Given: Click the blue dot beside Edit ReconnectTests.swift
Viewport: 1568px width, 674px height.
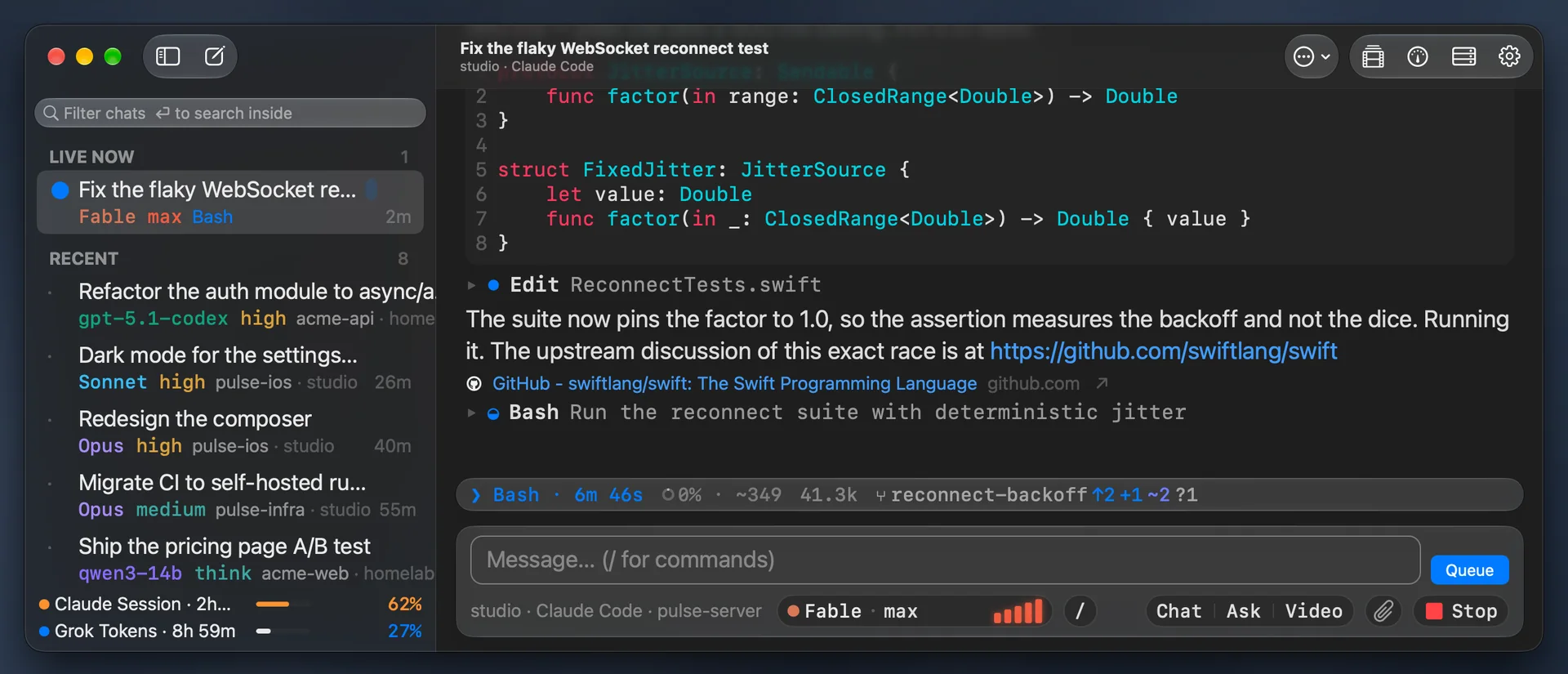Looking at the screenshot, I should tap(493, 285).
